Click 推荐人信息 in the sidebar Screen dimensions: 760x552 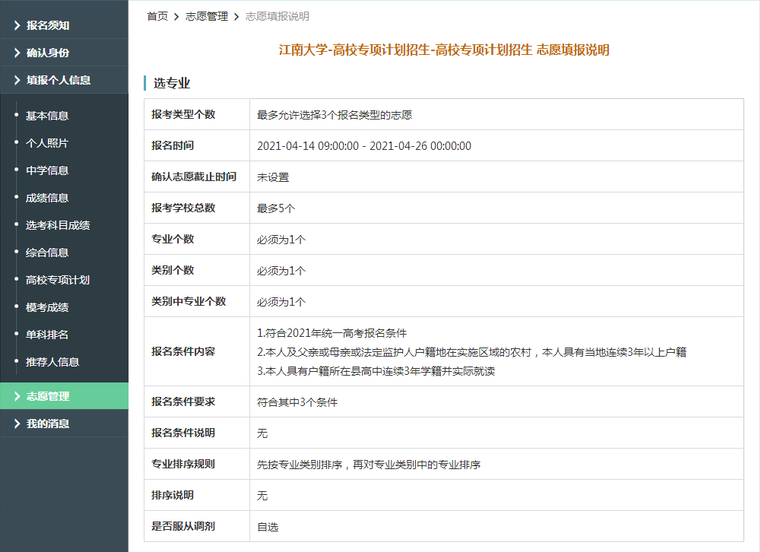(52, 362)
